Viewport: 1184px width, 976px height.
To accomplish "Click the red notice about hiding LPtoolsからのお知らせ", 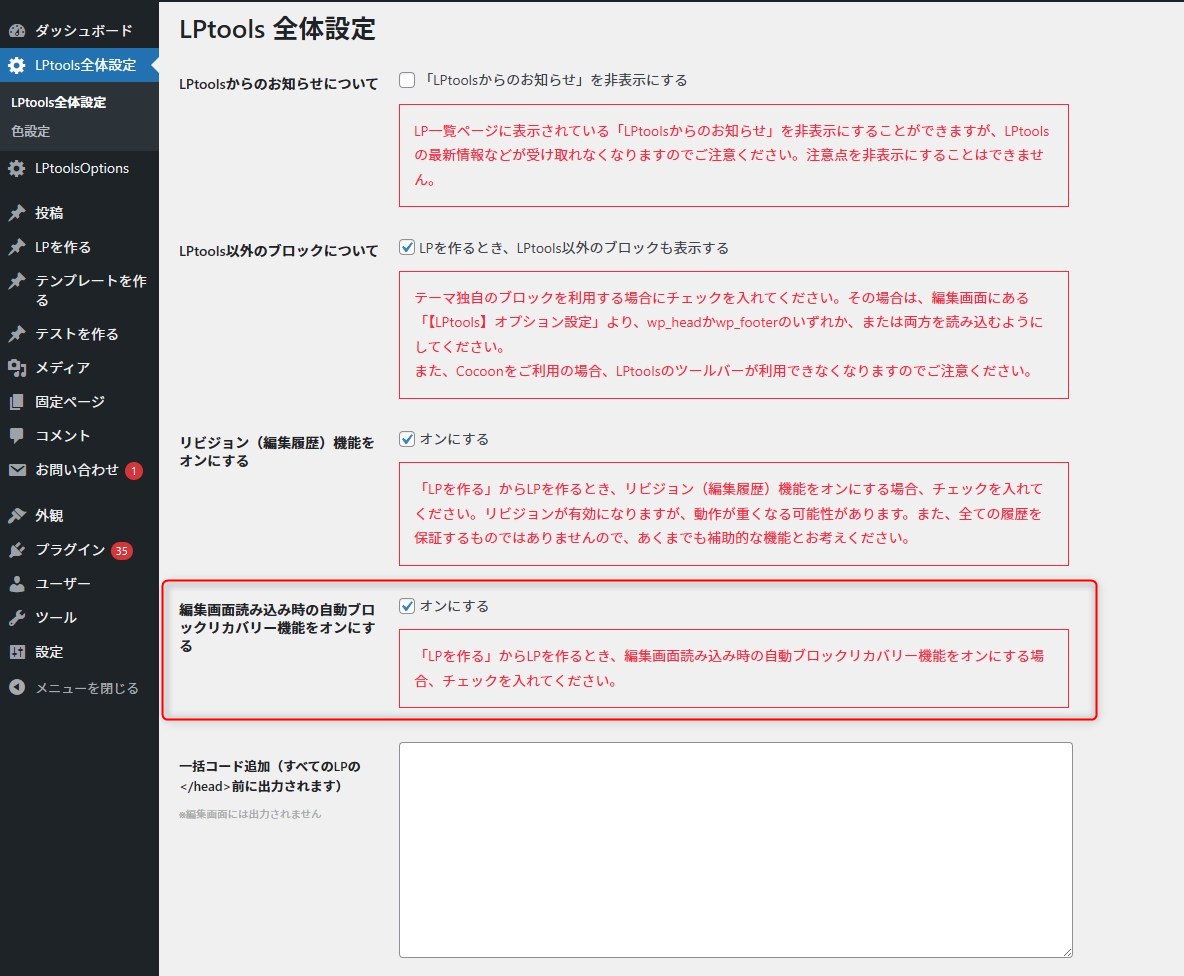I will click(734, 155).
